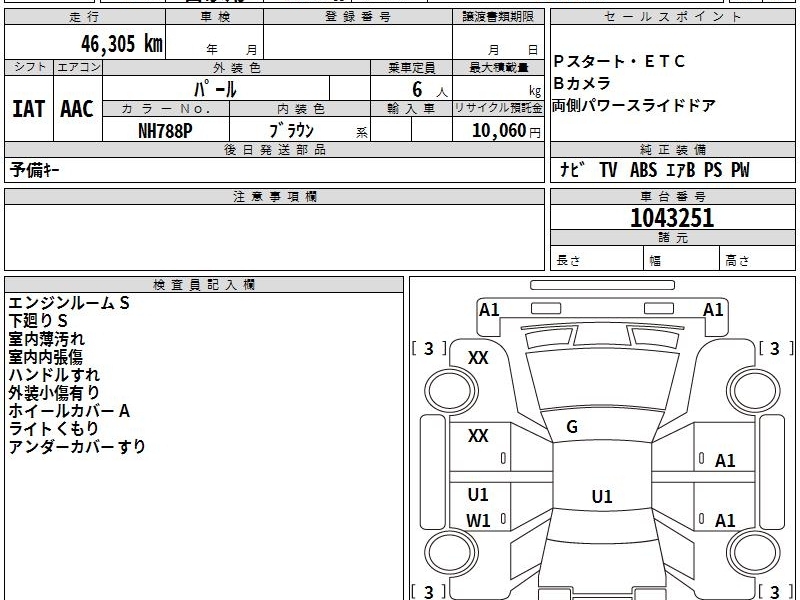Image resolution: width=800 pixels, height=600 pixels.
Task: Select the color code NH788P
Action: pos(165,131)
